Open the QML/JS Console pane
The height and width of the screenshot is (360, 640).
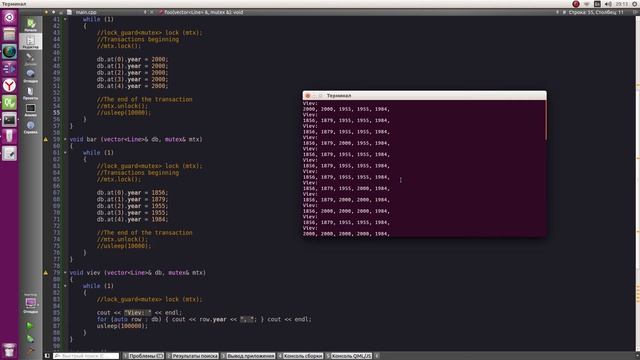349,356
